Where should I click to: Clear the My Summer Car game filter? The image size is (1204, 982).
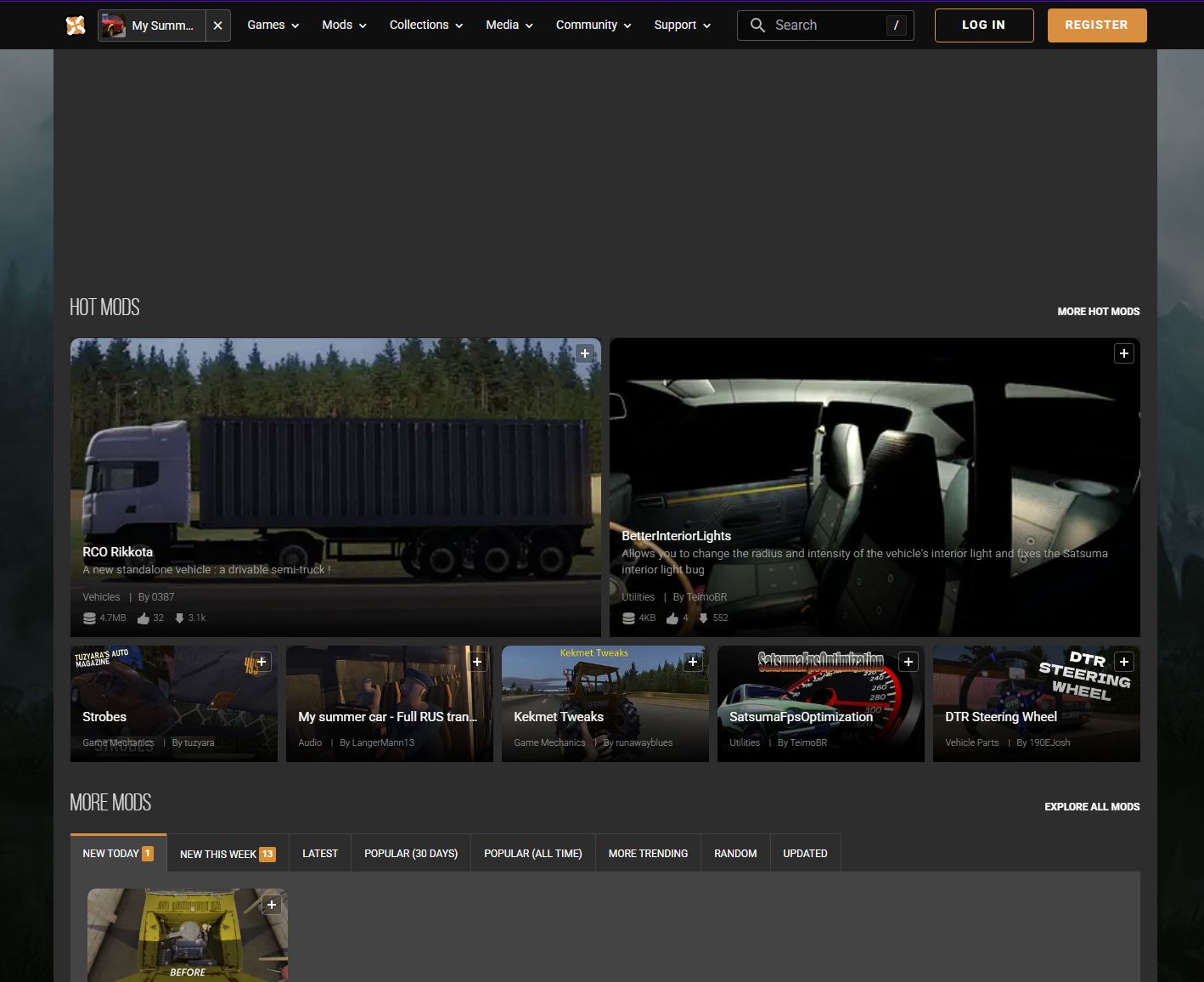coord(218,25)
